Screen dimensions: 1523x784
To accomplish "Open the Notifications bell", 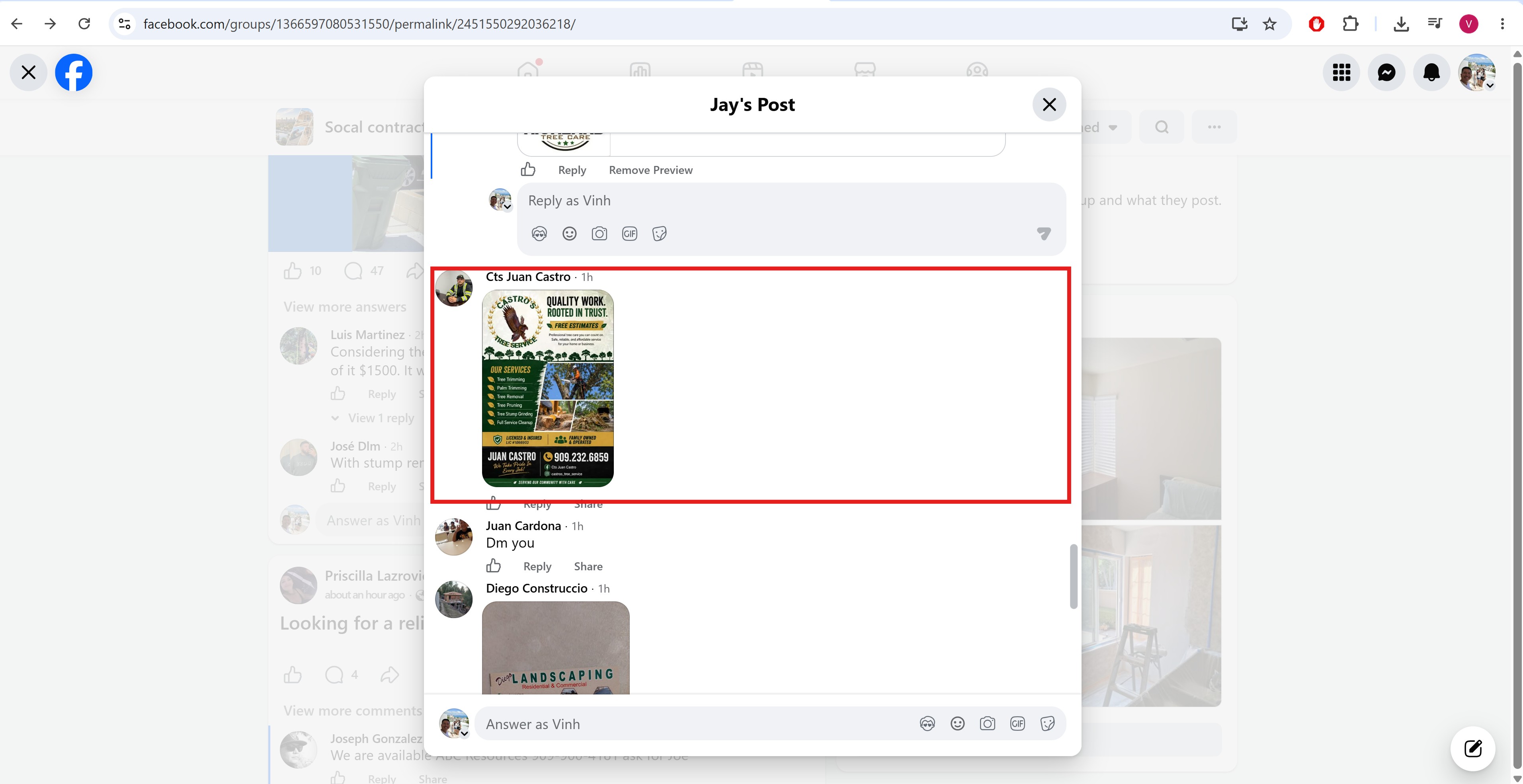I will pos(1431,73).
